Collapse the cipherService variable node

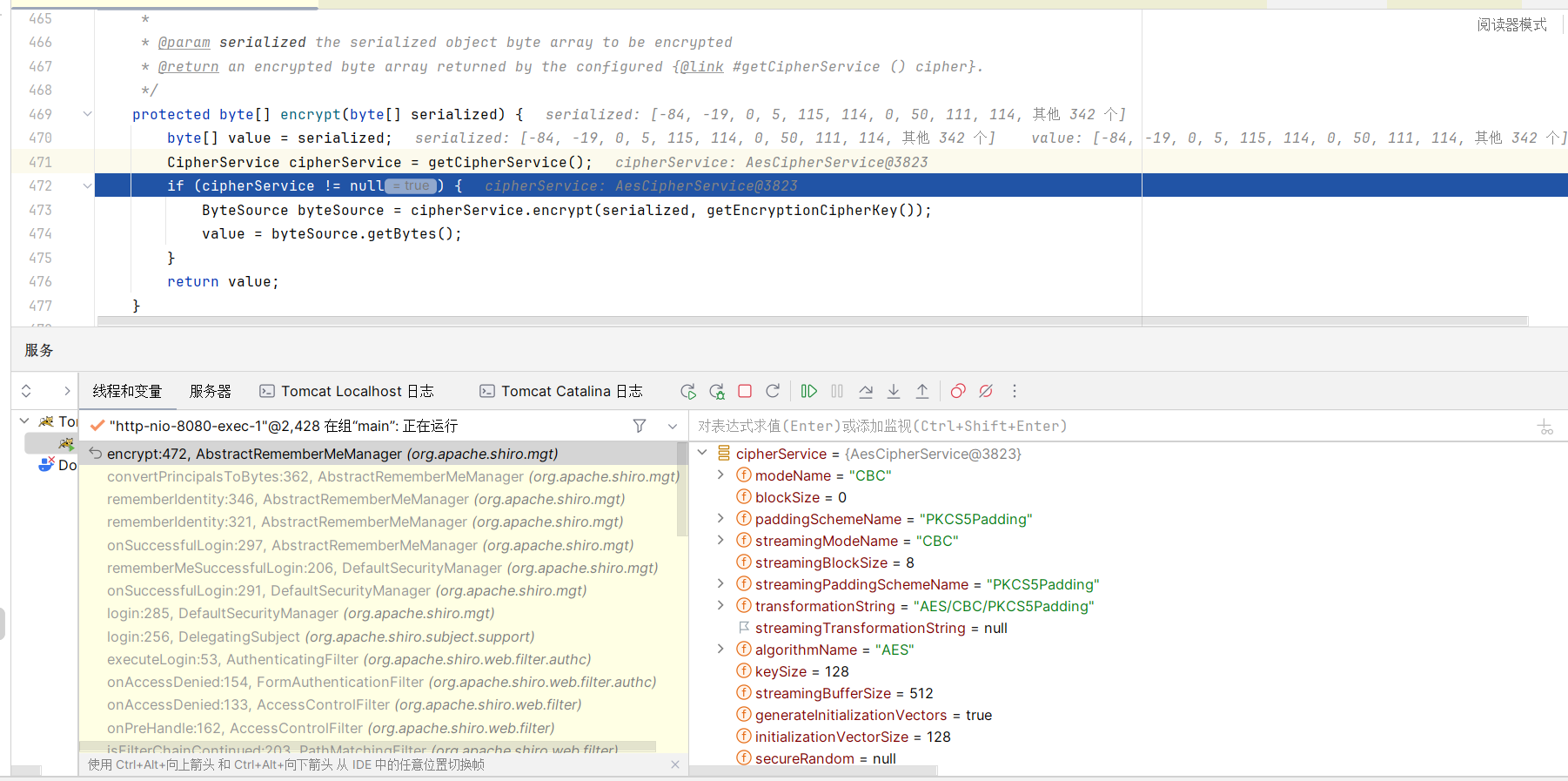(702, 453)
